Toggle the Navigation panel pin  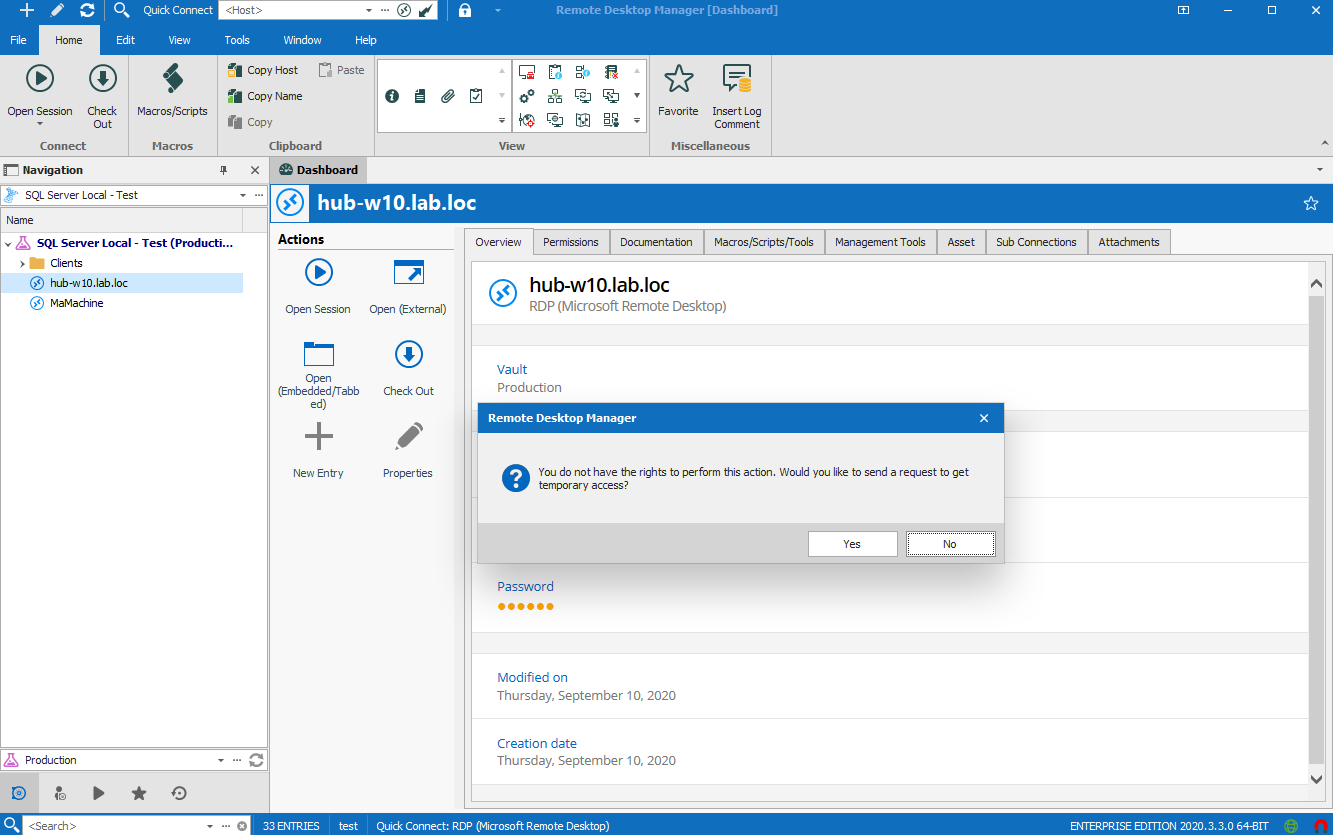[x=223, y=170]
